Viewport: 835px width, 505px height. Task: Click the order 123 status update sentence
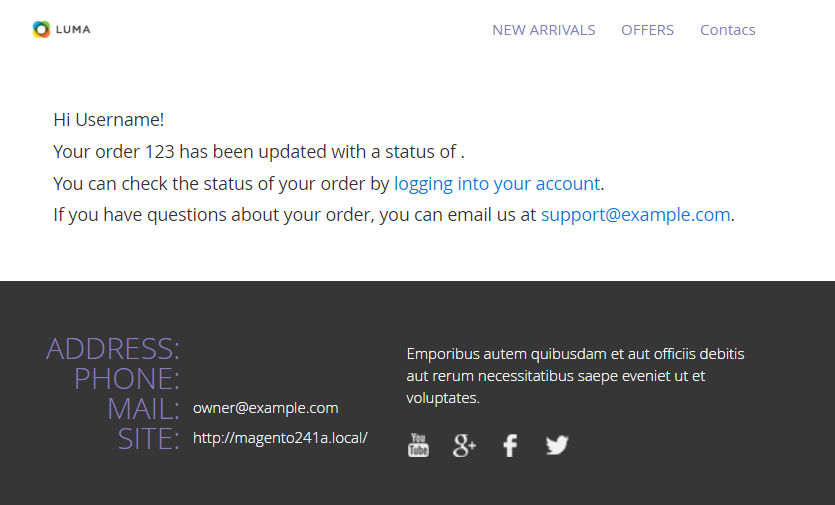click(x=259, y=152)
